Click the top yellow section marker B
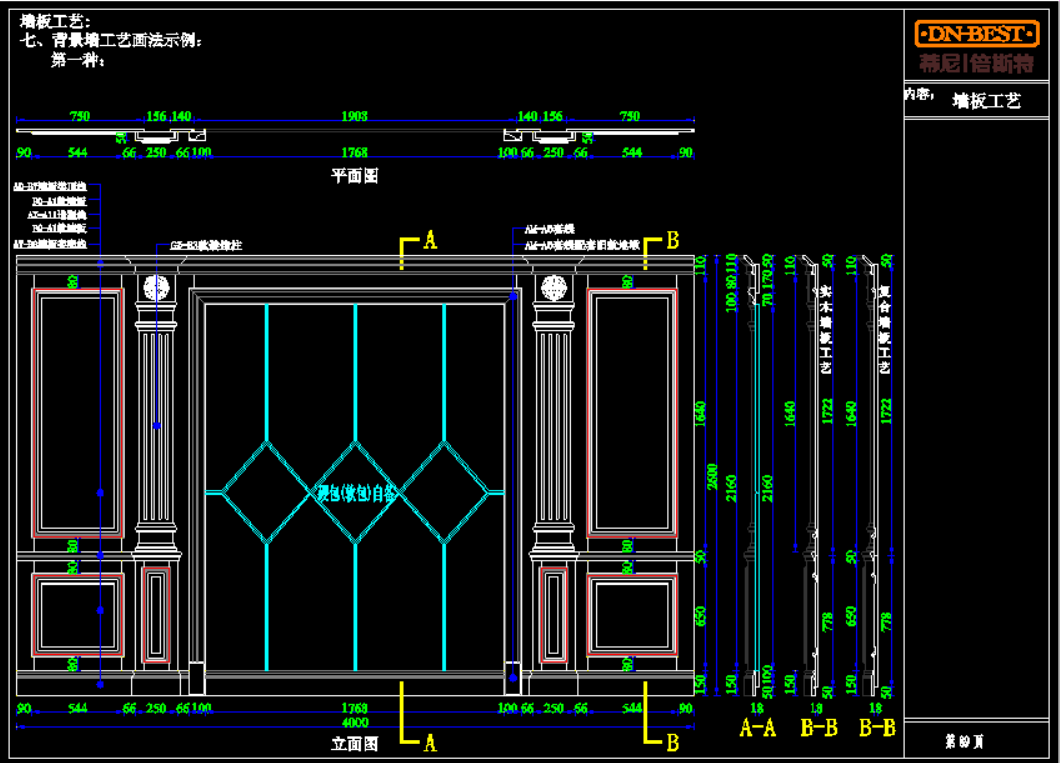The width and height of the screenshot is (1060, 763). pos(672,240)
